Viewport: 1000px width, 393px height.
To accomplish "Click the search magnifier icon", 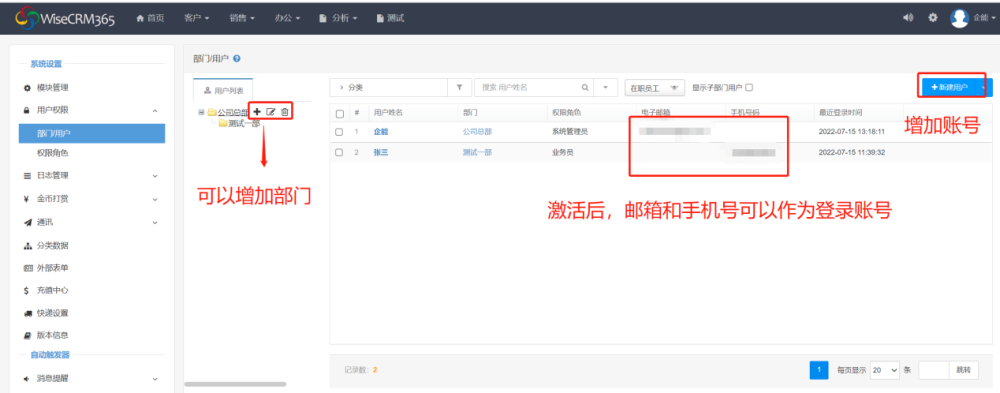I will [584, 87].
